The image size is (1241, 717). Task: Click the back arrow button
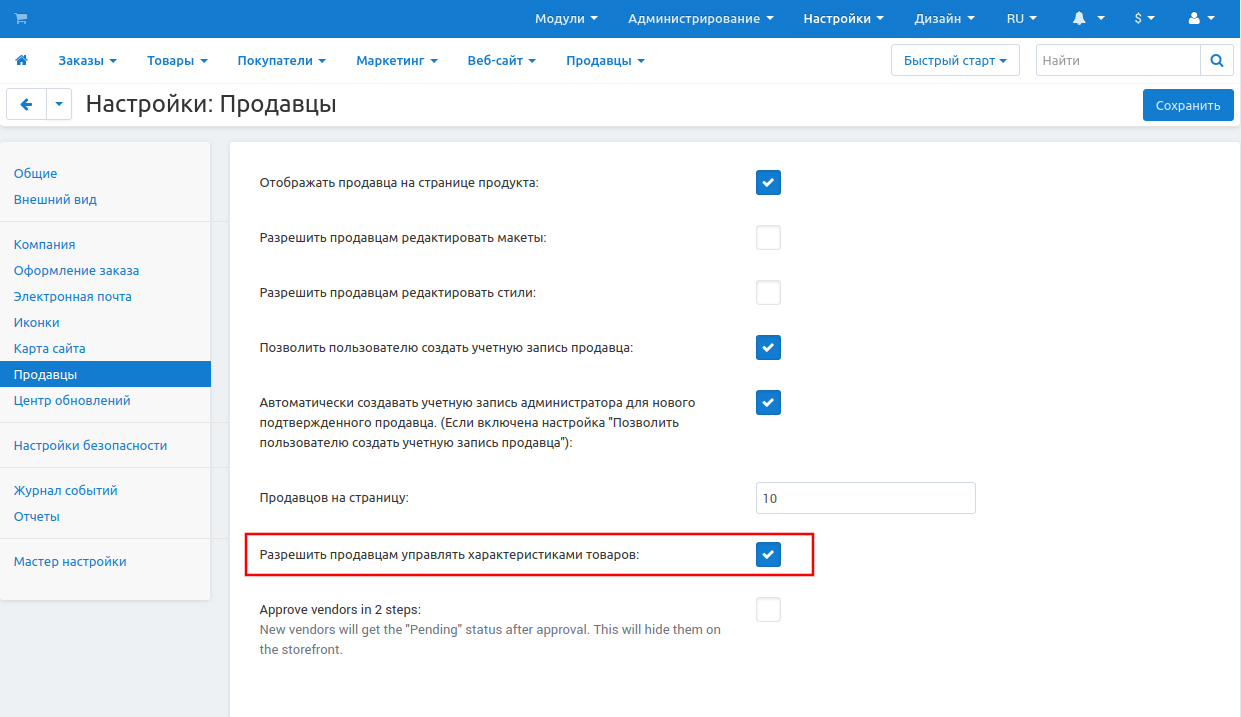[26, 104]
